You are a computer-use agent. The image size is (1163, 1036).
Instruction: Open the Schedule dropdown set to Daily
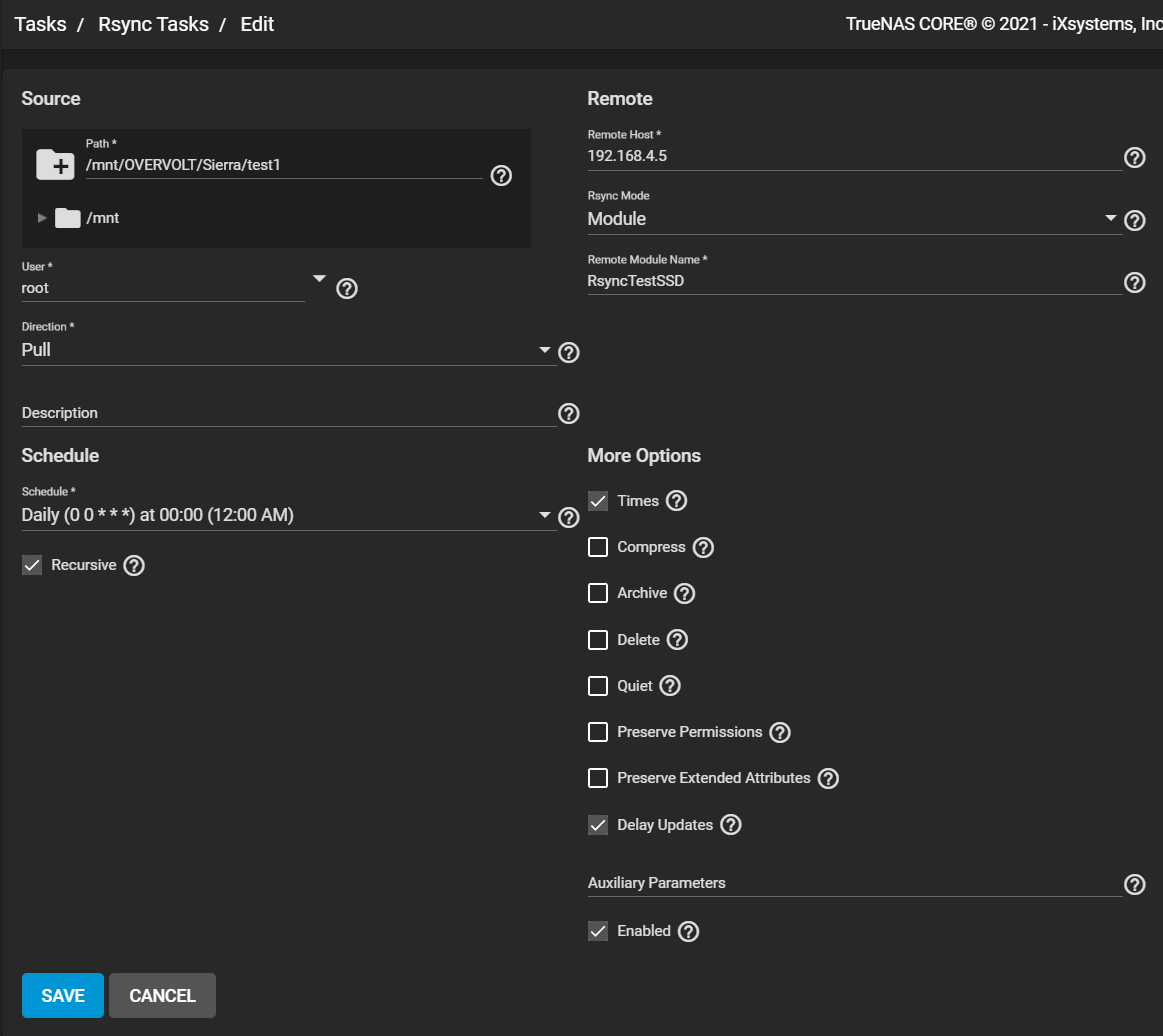coord(288,516)
